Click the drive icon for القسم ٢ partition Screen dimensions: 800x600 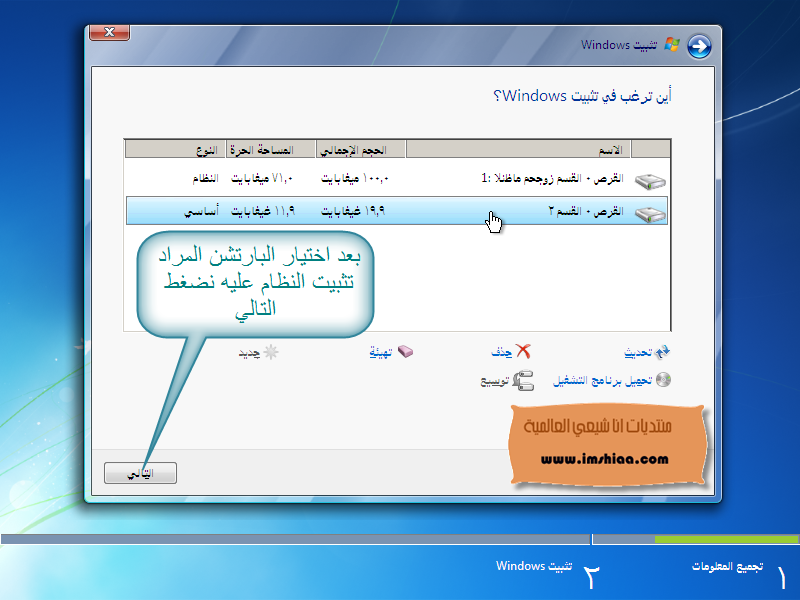(650, 213)
